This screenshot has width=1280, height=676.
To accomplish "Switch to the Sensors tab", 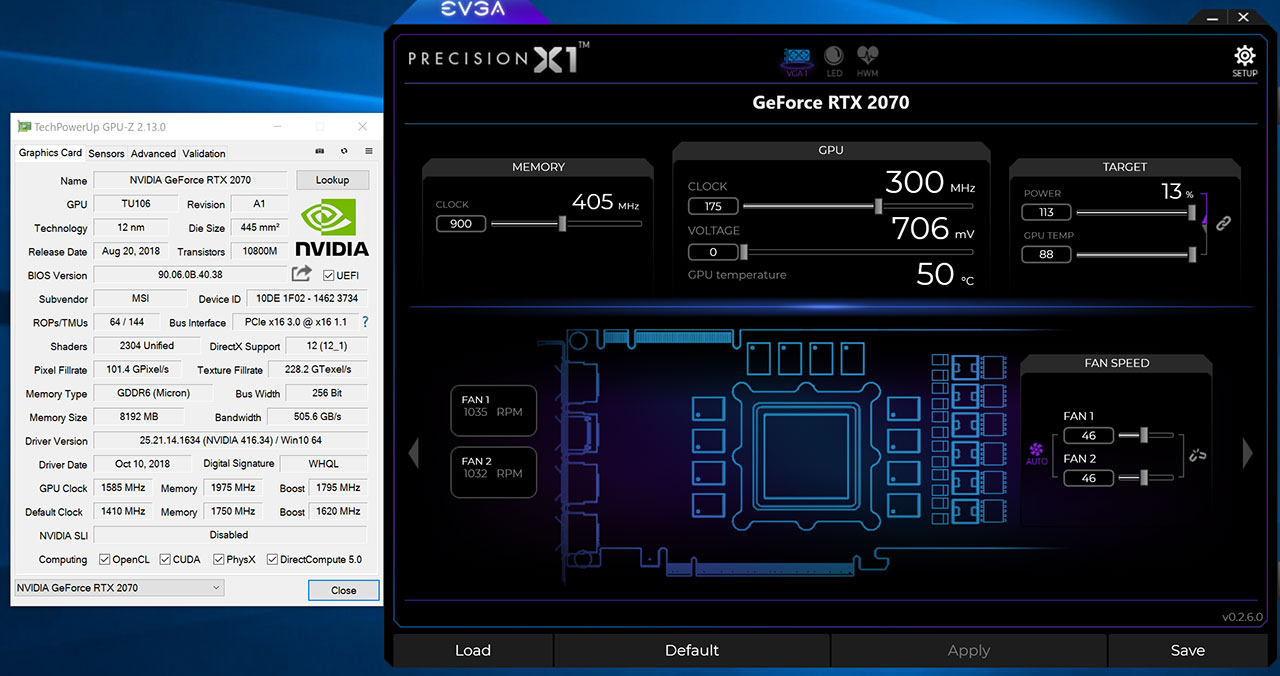I will tap(106, 153).
